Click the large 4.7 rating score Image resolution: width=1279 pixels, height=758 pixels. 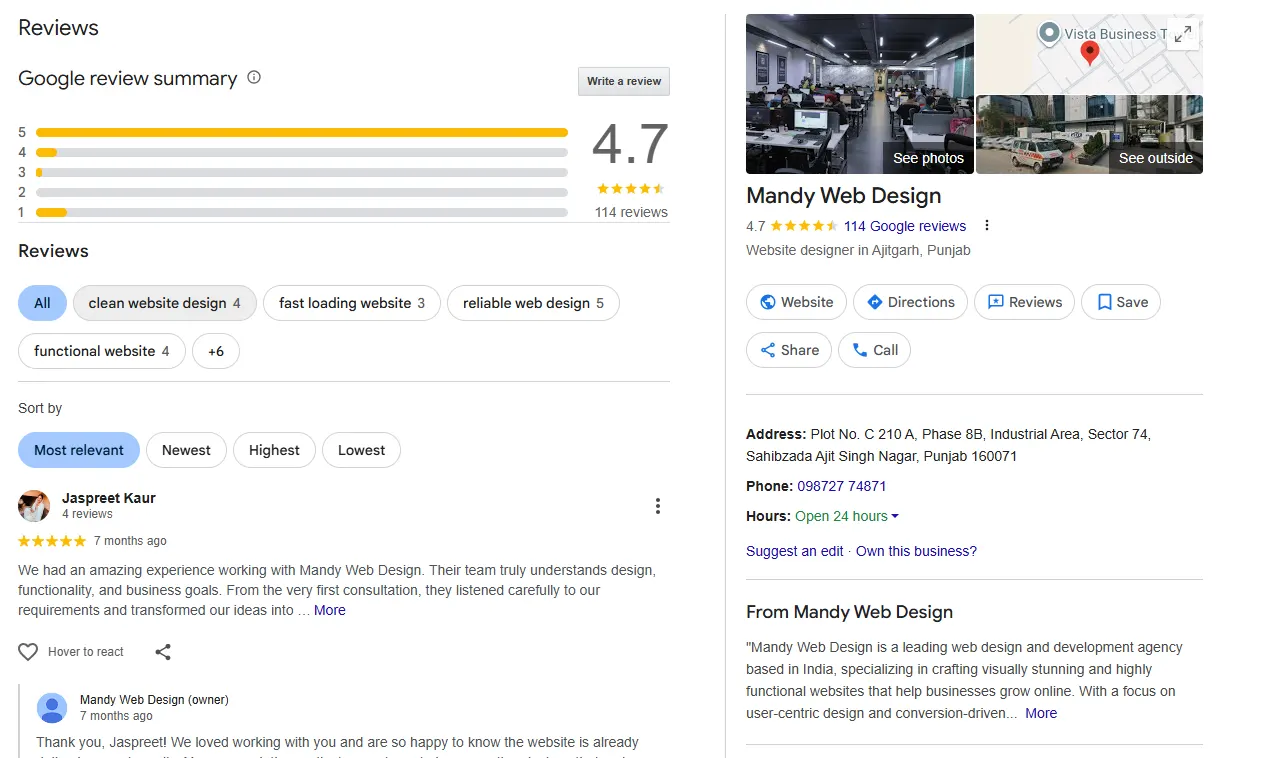(x=630, y=144)
